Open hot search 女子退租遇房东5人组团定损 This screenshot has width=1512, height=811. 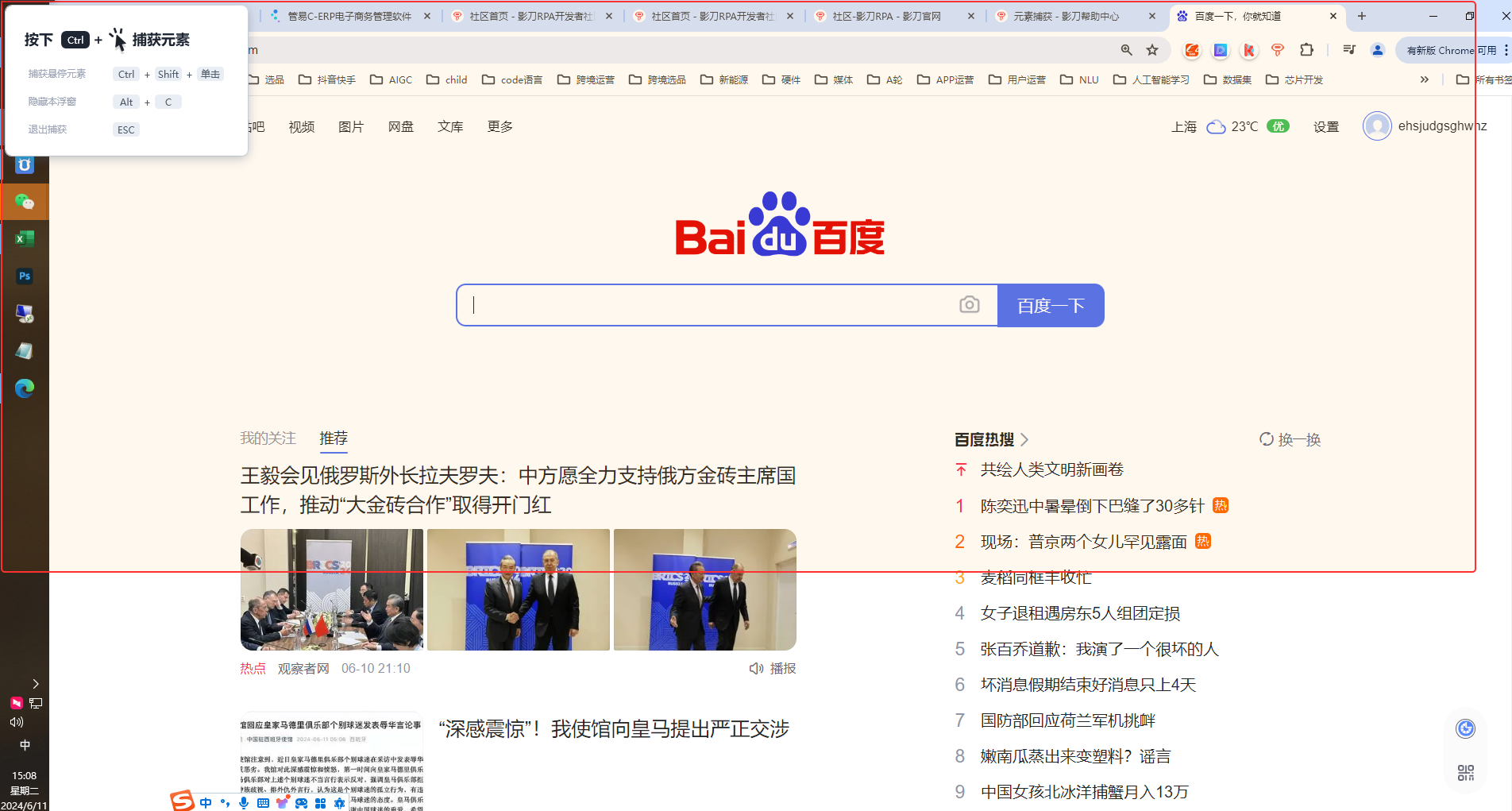(x=1080, y=613)
